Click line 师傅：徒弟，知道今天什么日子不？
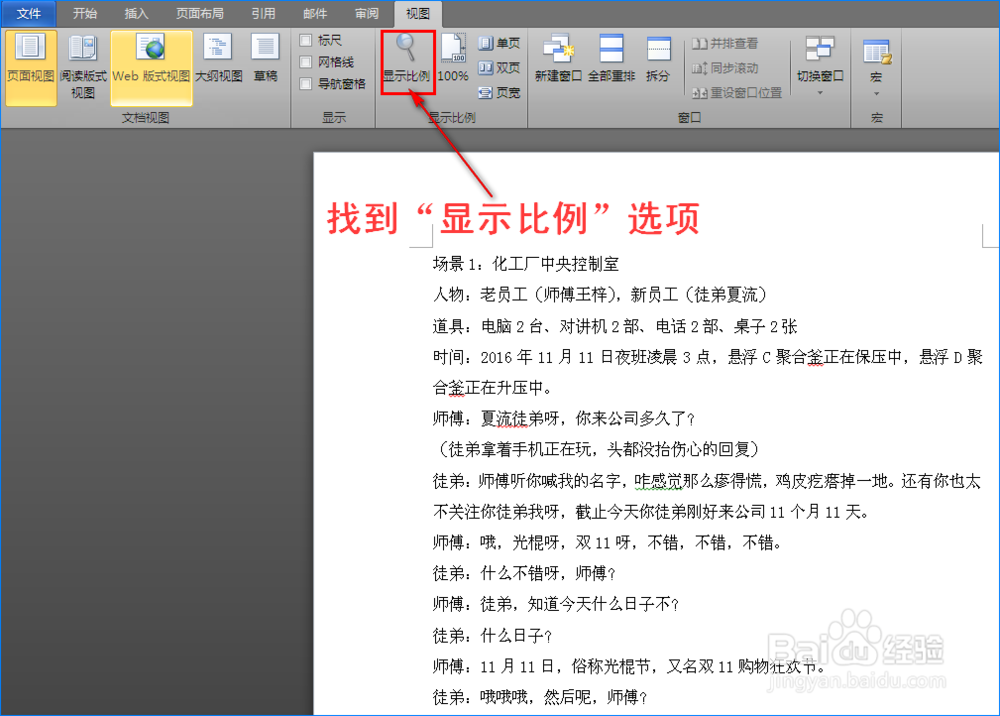Screen dimensions: 1000x716 point(556,604)
